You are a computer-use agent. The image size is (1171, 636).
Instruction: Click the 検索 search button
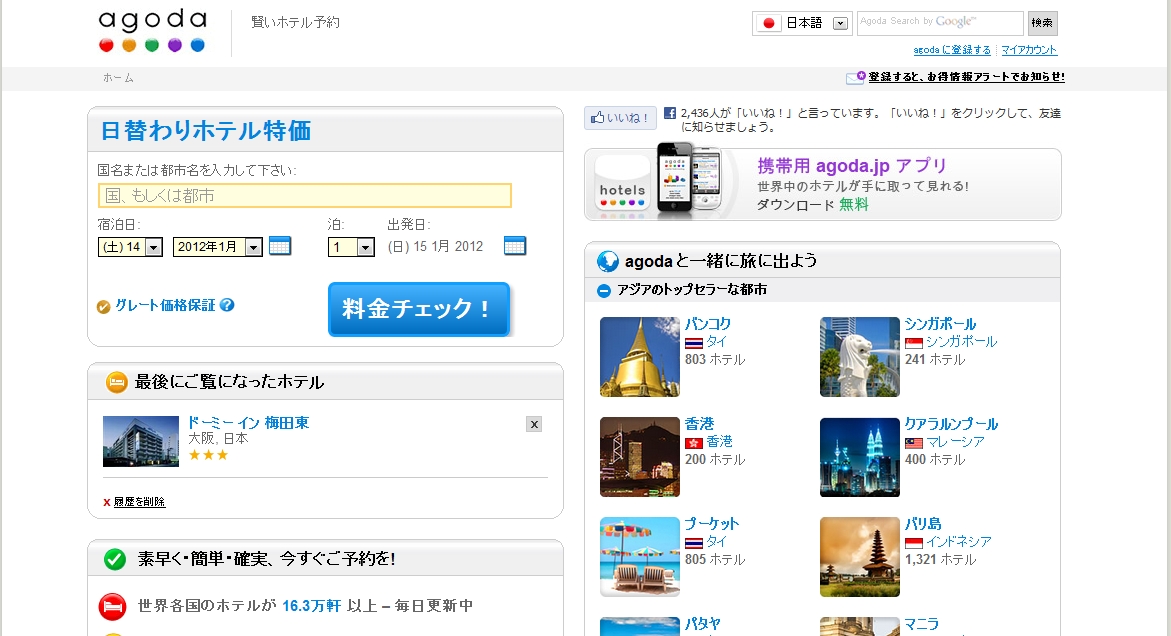1043,23
